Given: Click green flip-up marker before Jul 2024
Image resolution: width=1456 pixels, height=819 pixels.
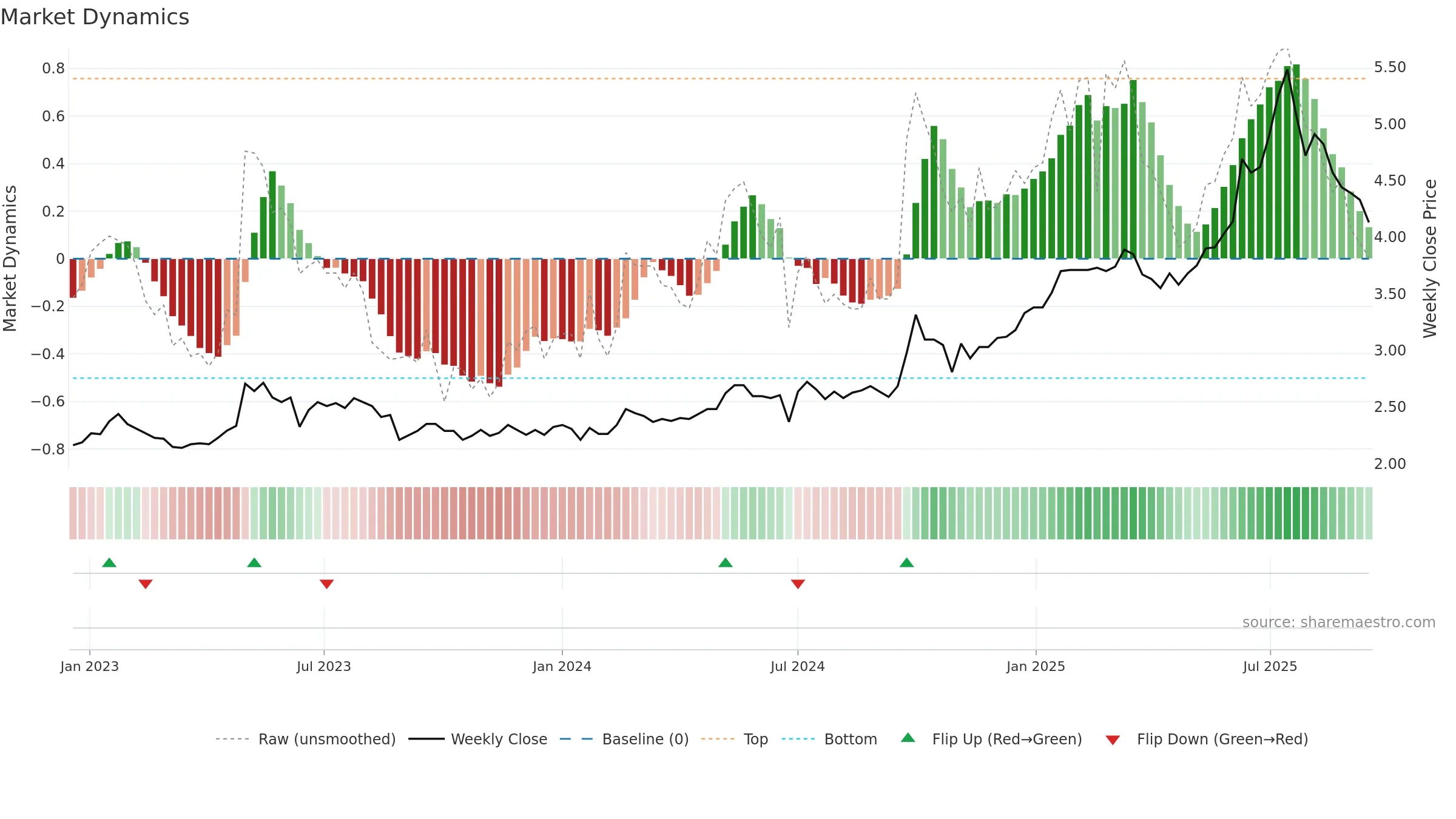Looking at the screenshot, I should [726, 562].
